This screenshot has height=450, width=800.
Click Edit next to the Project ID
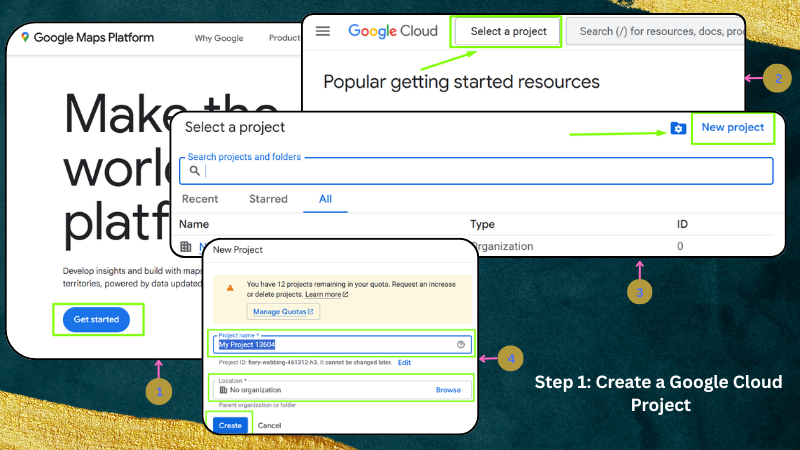pyautogui.click(x=404, y=362)
